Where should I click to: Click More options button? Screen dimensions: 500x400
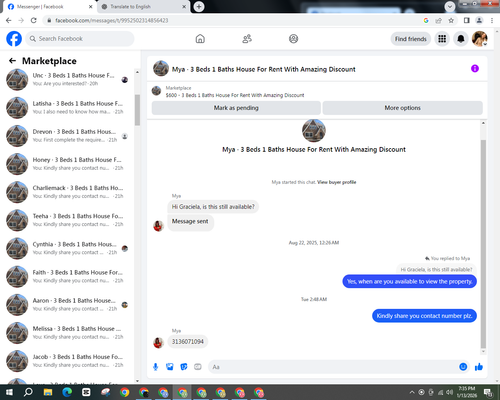pos(402,108)
